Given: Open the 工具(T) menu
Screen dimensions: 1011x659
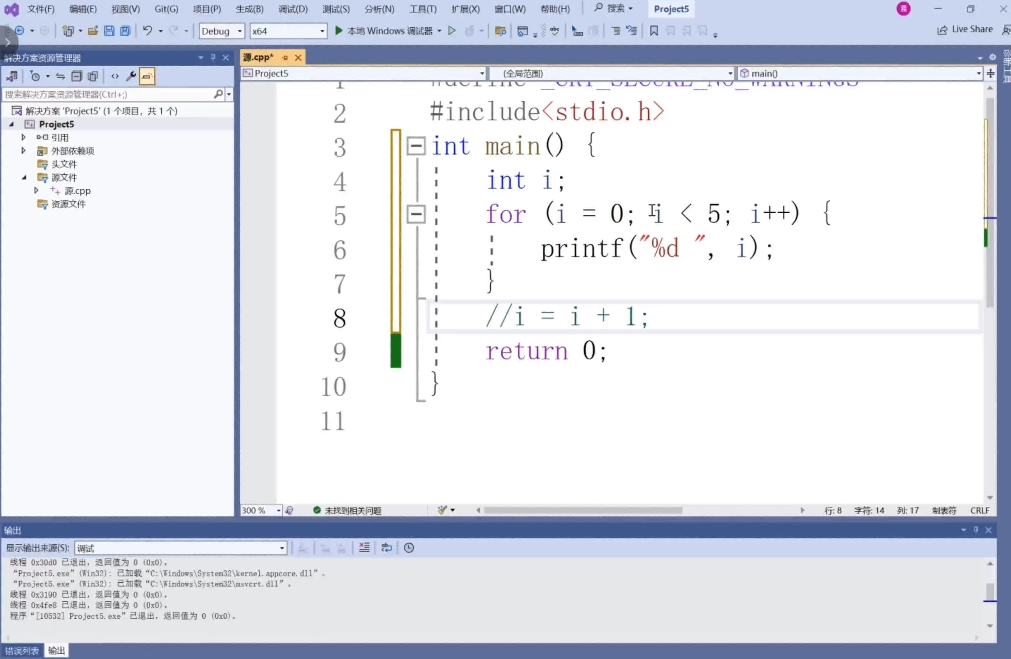Looking at the screenshot, I should point(422,9).
